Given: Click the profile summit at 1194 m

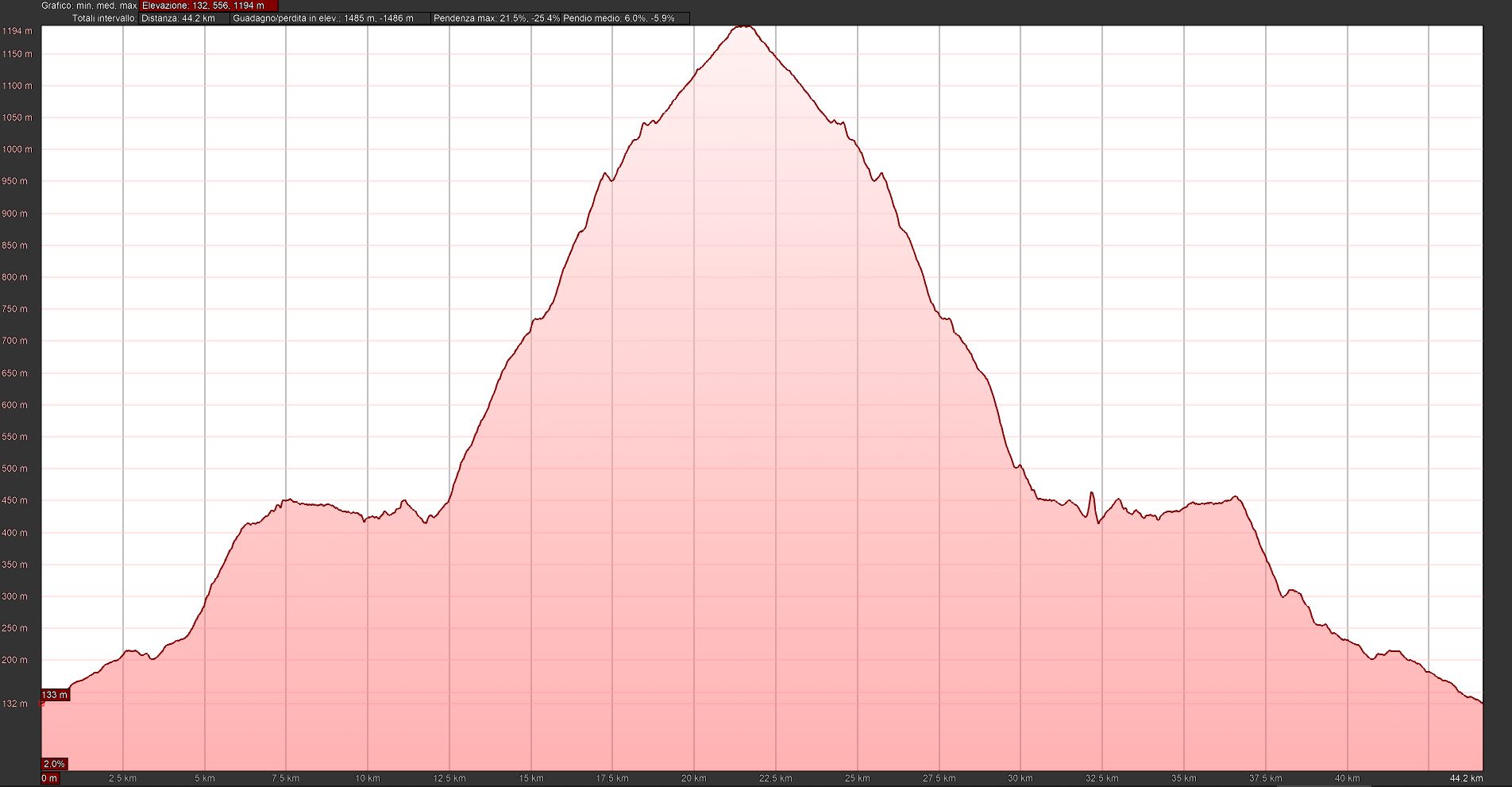Looking at the screenshot, I should click(x=743, y=26).
